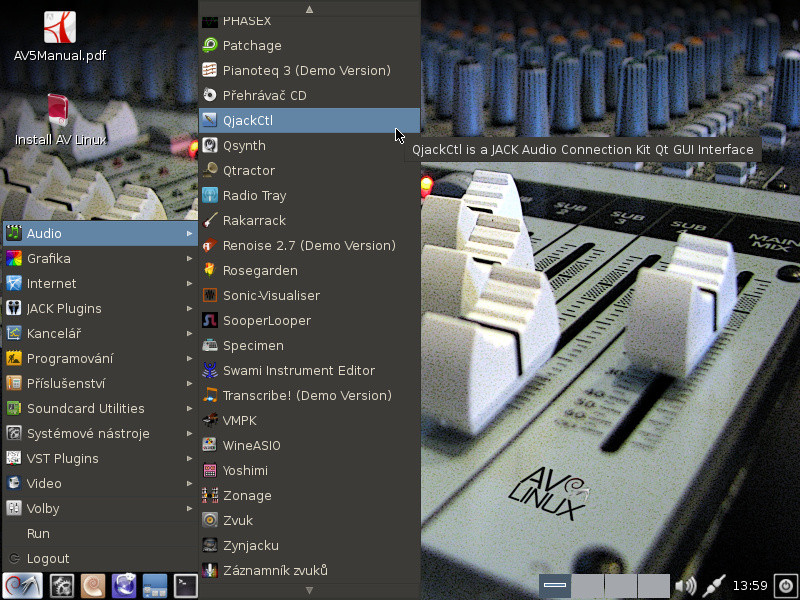Switch to the fourth workspace in pager
800x600 pixels.
[x=654, y=585]
